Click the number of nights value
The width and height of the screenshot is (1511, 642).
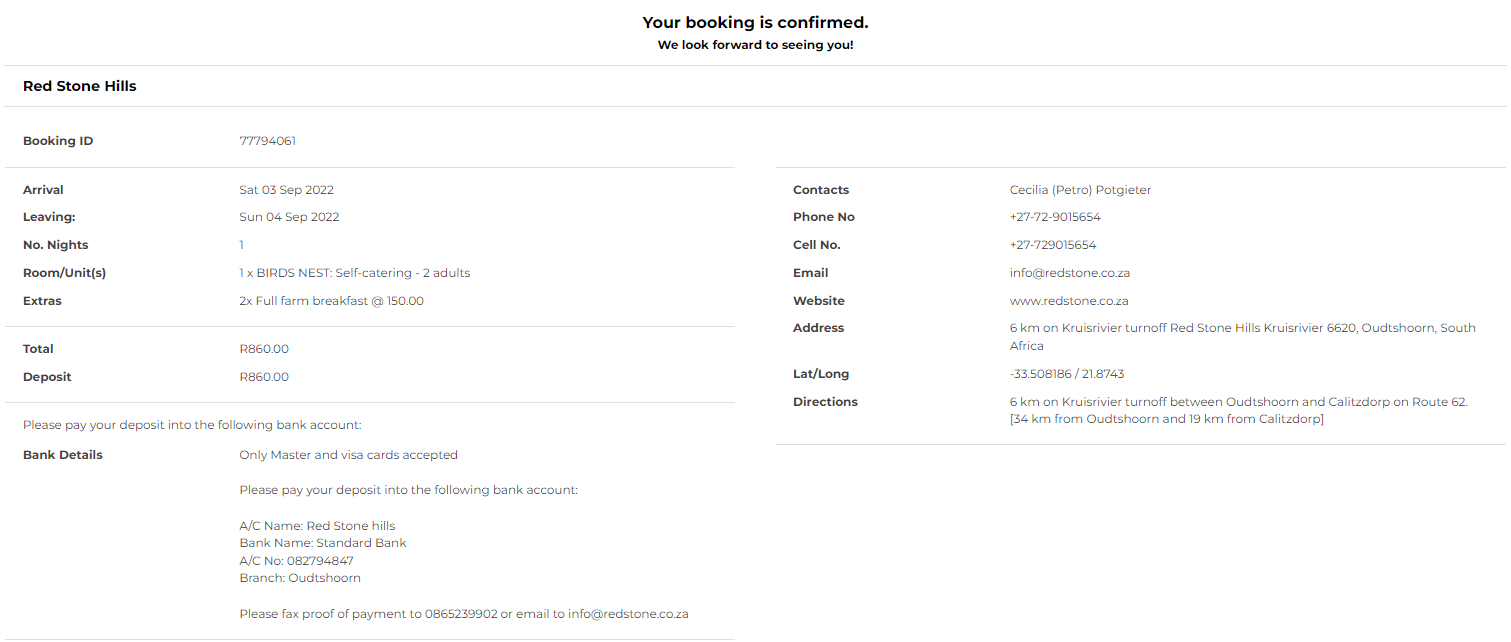tap(241, 245)
